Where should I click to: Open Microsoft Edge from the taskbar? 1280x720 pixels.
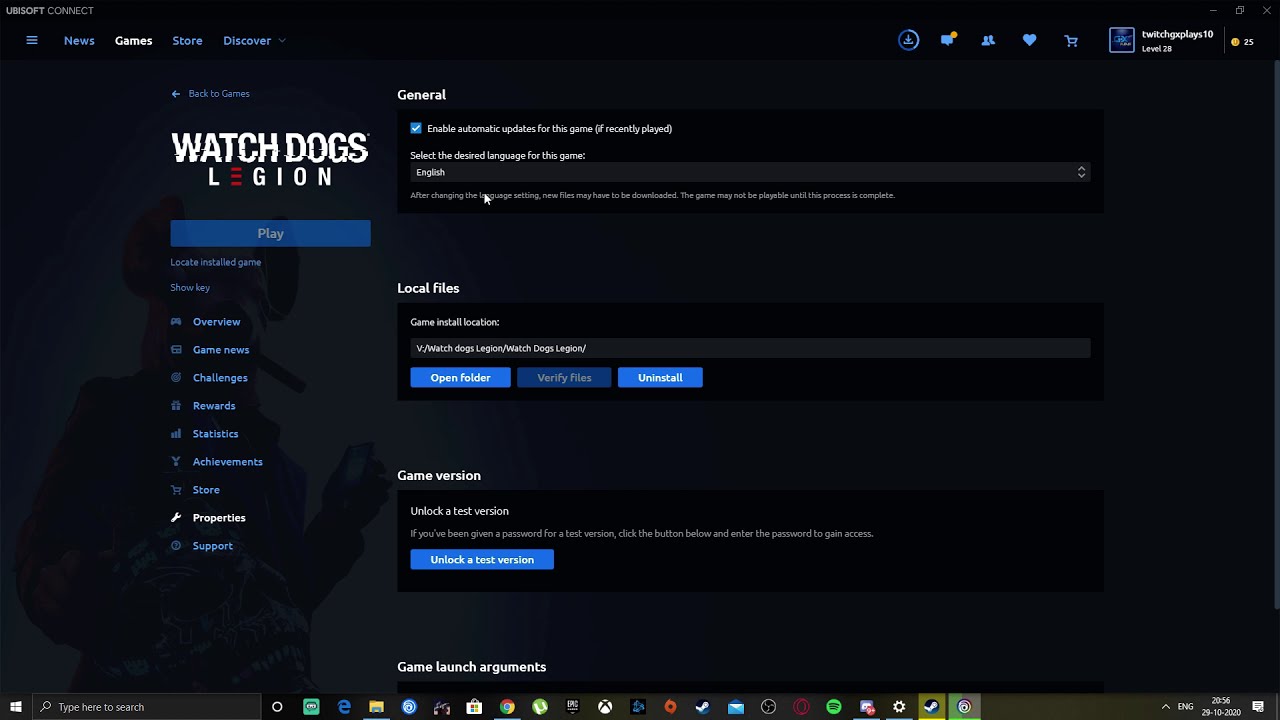(344, 707)
